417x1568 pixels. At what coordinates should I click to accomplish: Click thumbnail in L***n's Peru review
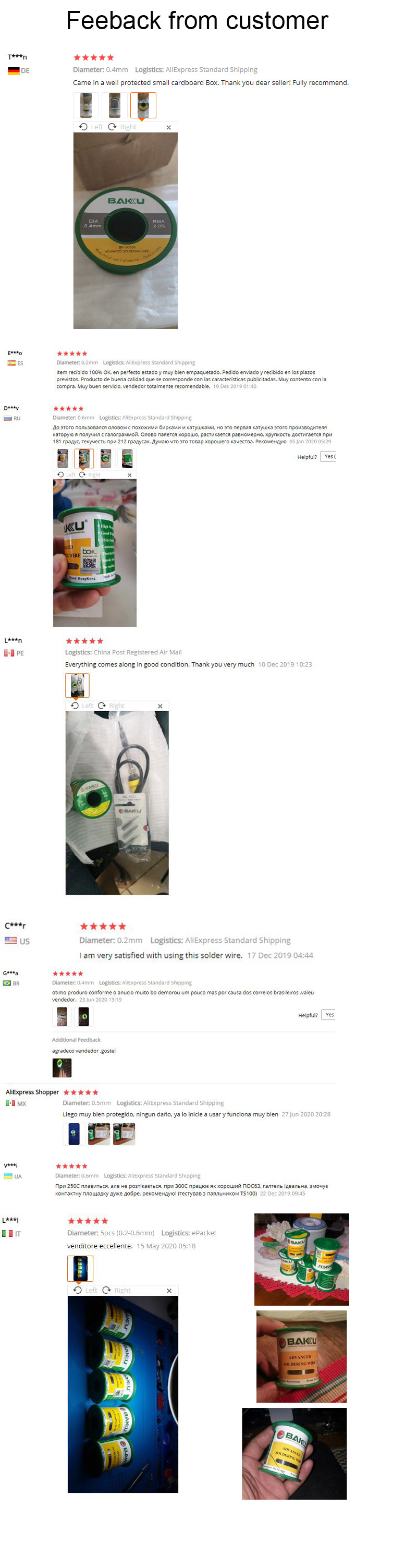coord(77,685)
